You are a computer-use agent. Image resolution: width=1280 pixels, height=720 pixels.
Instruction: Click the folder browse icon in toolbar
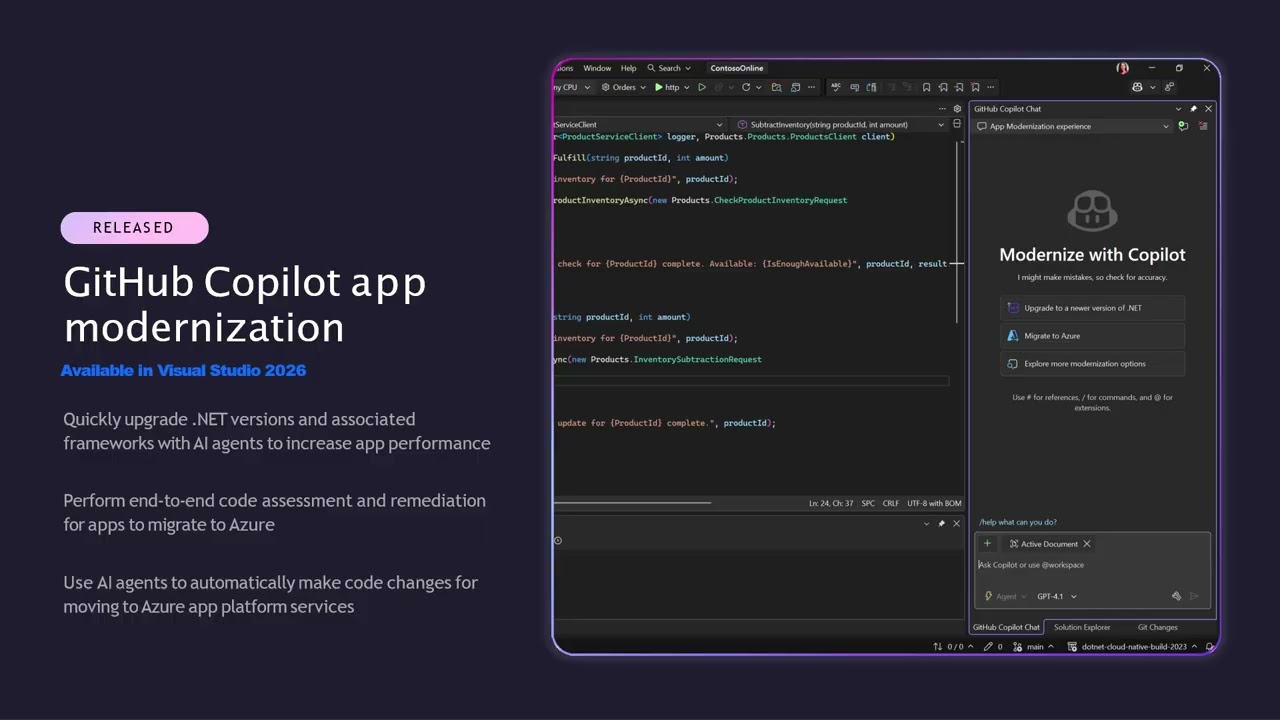778,87
